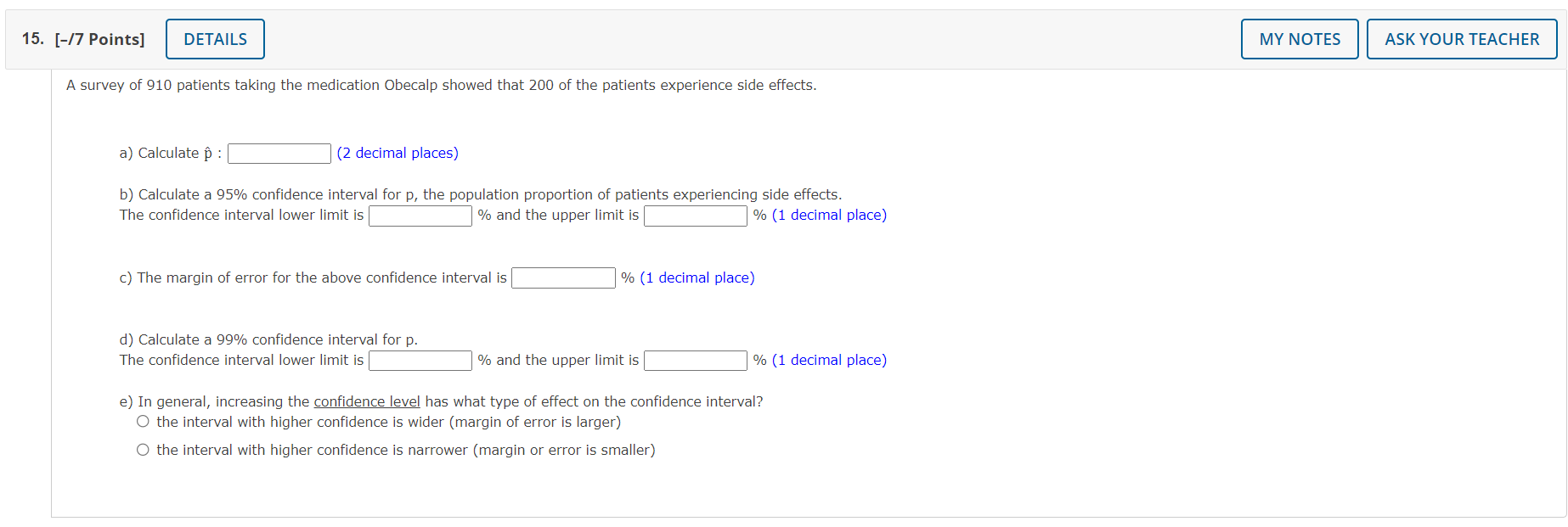Select radio button for wider interval answer
1568x527 pixels.
(x=143, y=420)
